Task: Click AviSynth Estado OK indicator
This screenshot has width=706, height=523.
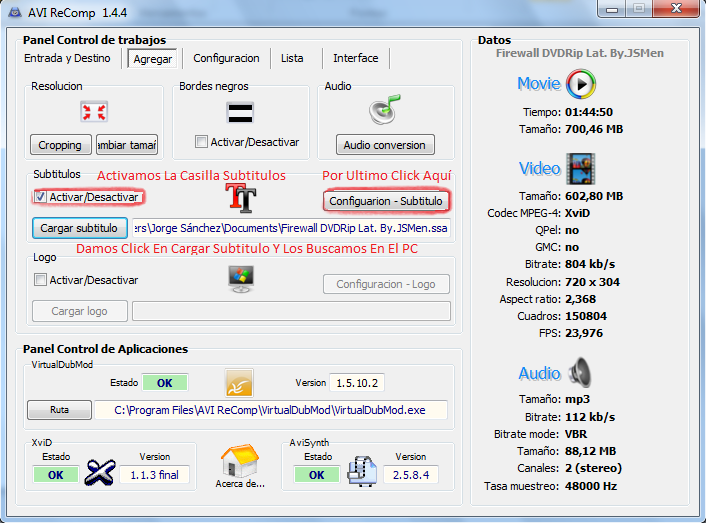Action: 317,475
